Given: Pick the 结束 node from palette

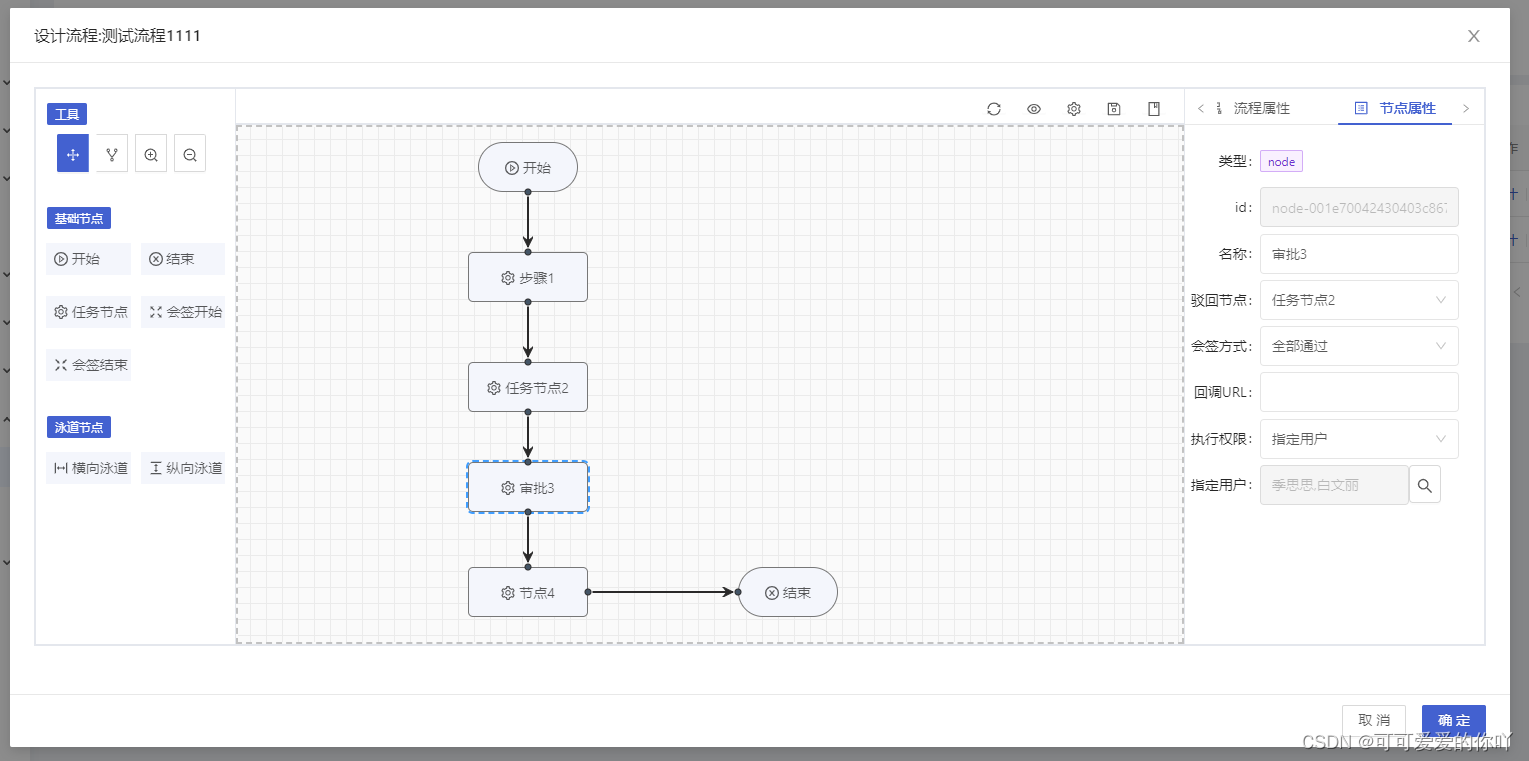Looking at the screenshot, I should (x=182, y=259).
